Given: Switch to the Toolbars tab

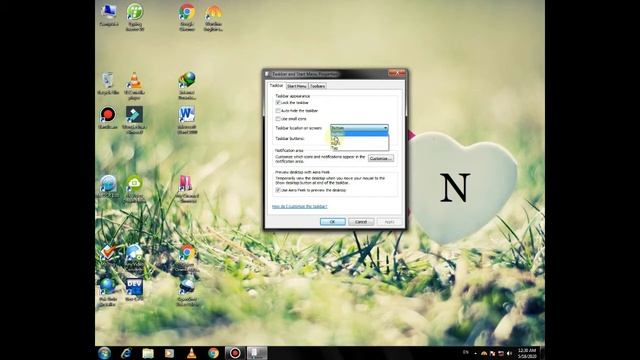Looking at the screenshot, I should pos(318,86).
